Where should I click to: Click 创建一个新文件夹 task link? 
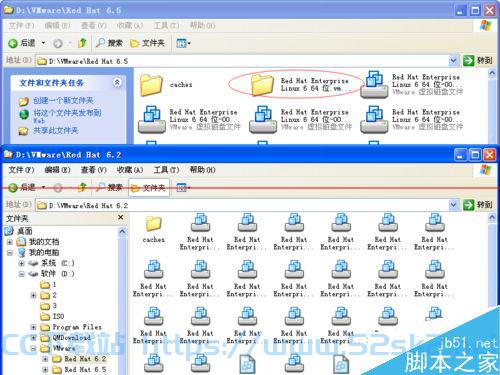[56, 101]
